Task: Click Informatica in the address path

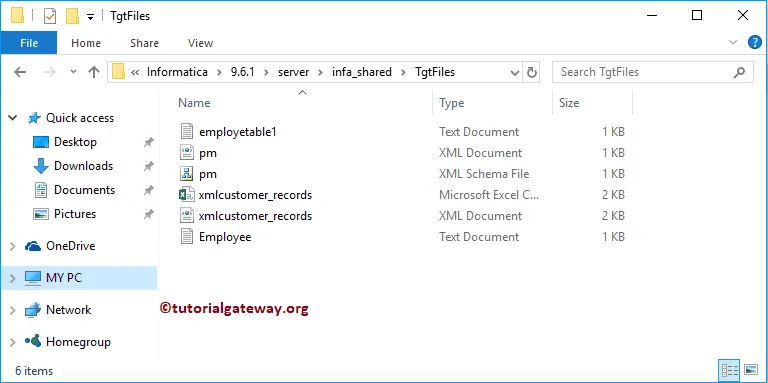Action: (177, 72)
